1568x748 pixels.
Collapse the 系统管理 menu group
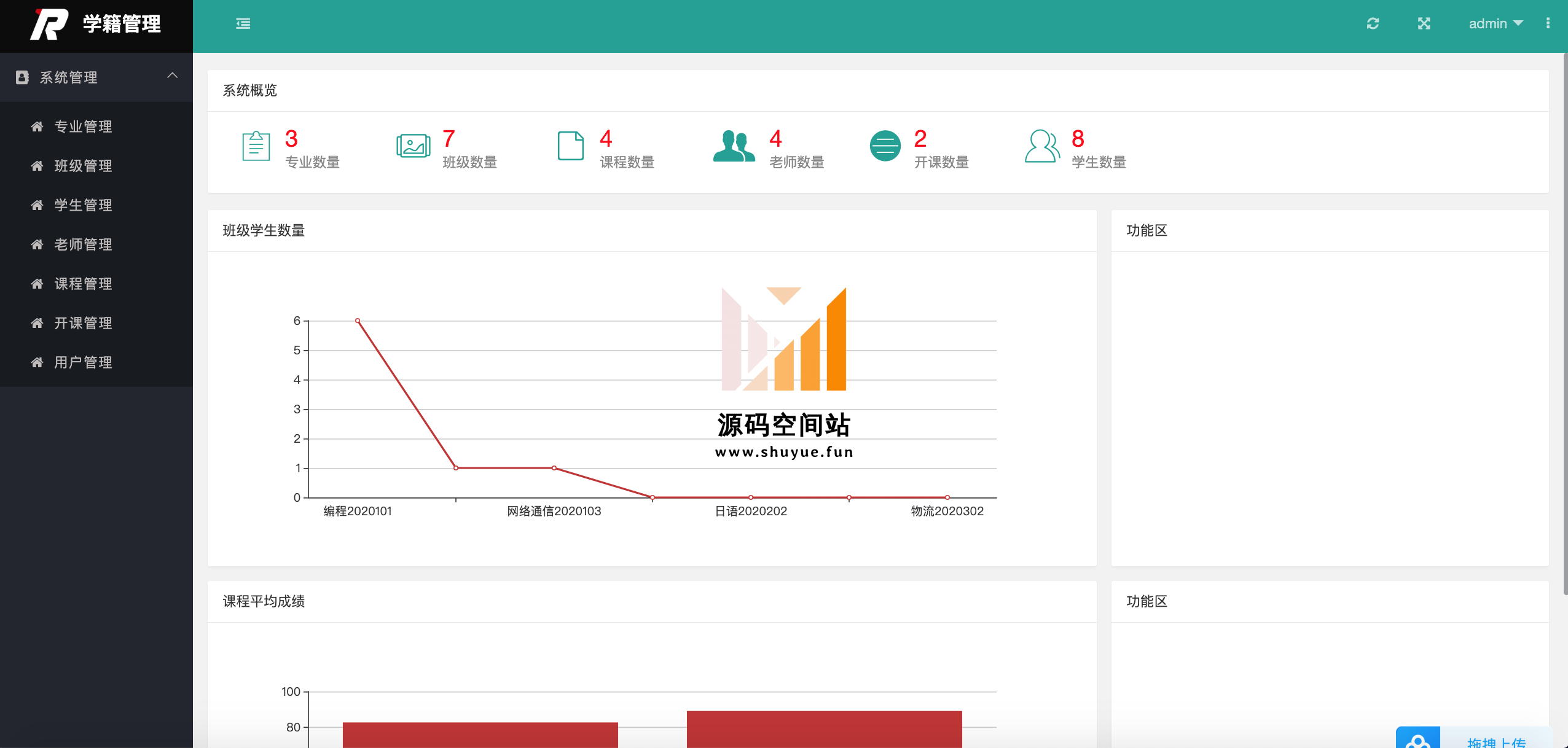pyautogui.click(x=172, y=76)
